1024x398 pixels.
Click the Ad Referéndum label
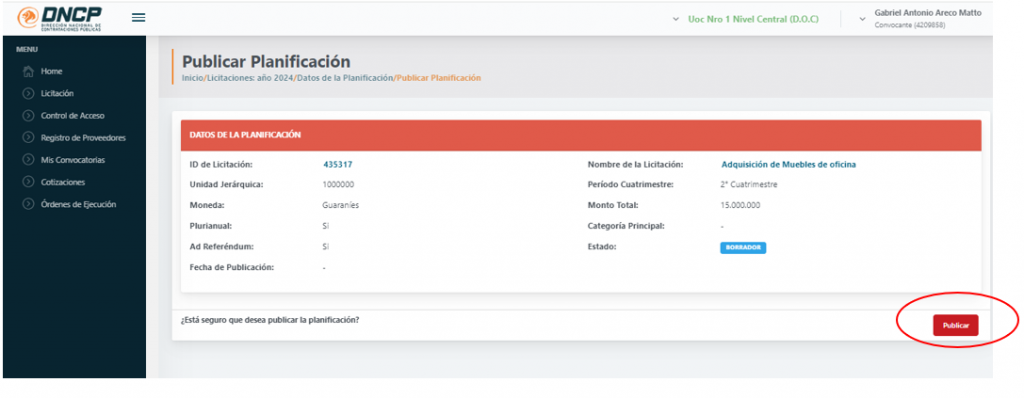pos(221,247)
